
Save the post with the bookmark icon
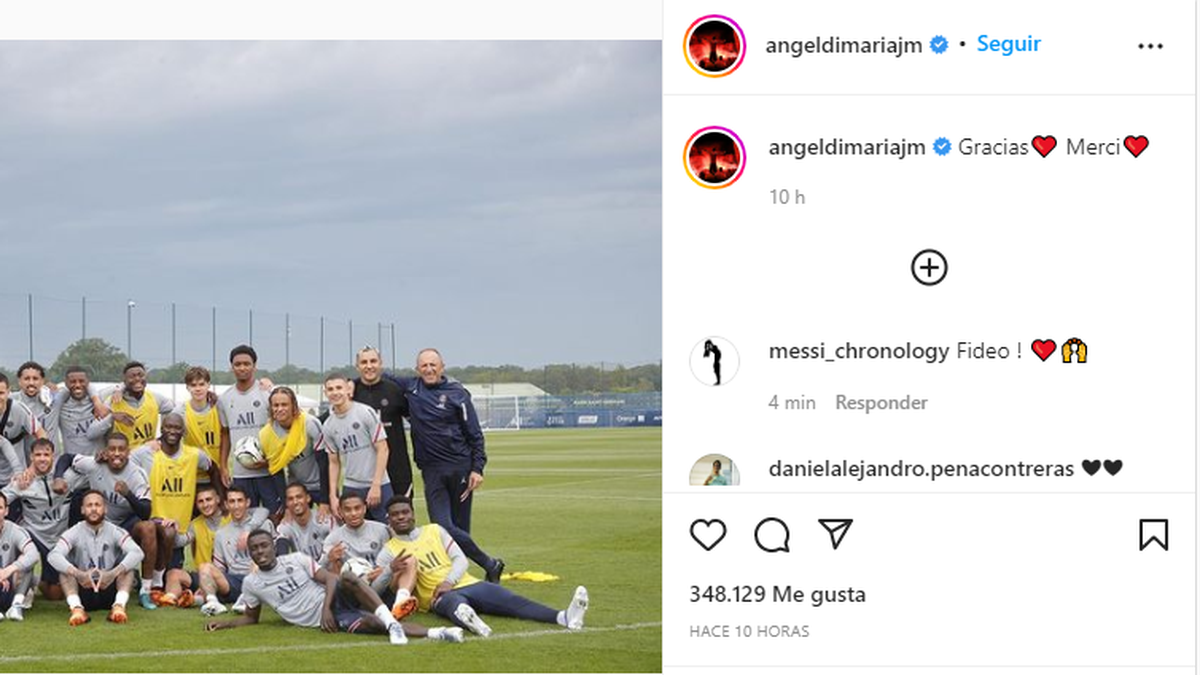click(1153, 535)
